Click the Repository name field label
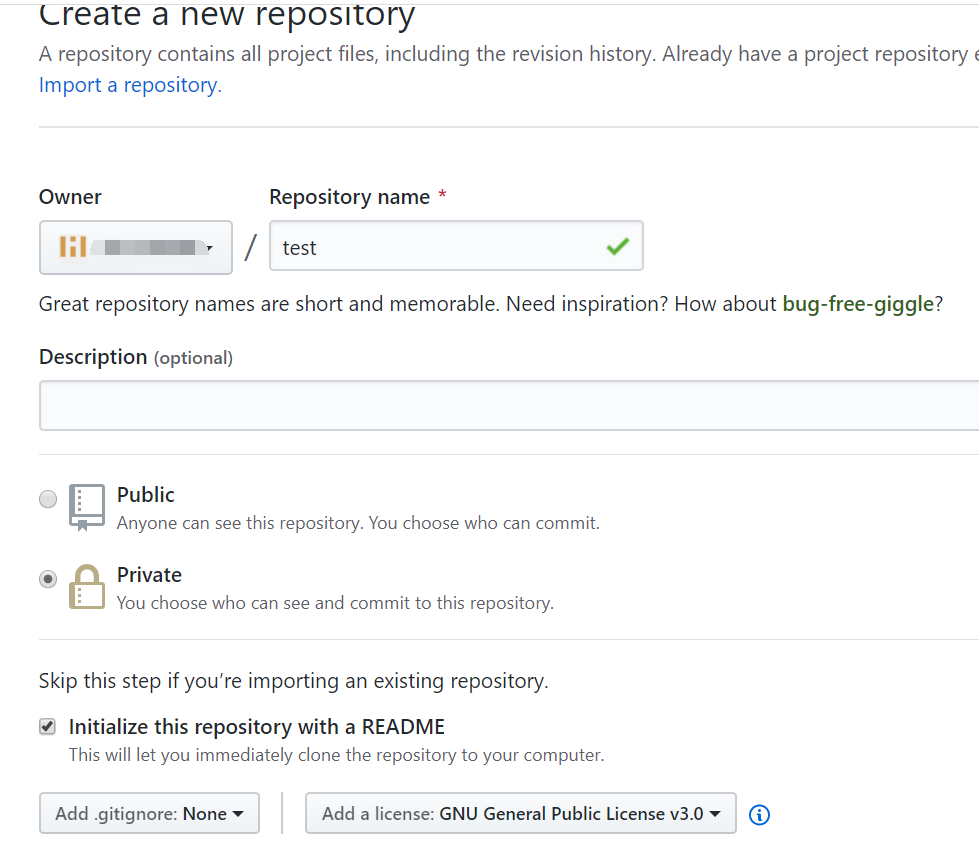The height and width of the screenshot is (859, 979). click(349, 197)
